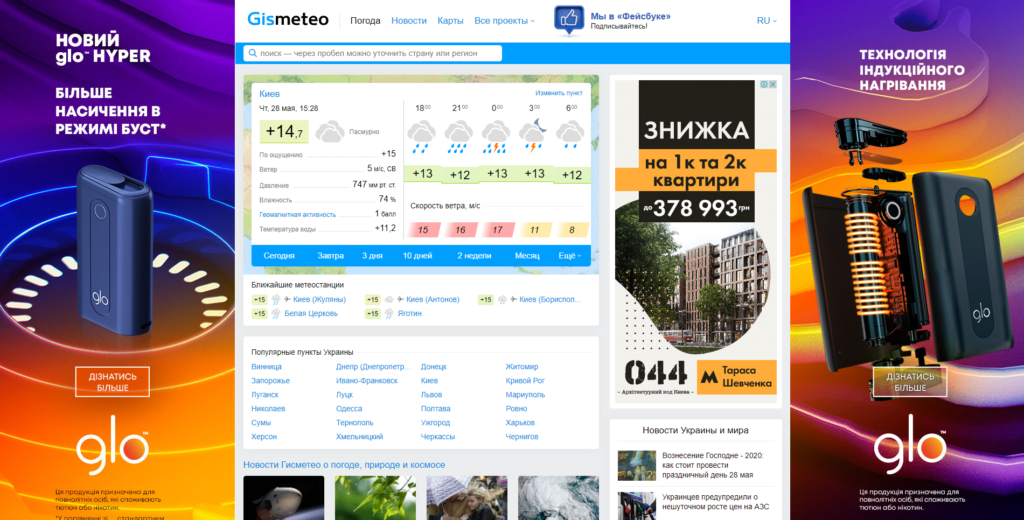This screenshot has width=1024, height=520.
Task: Click the wind speed 17 value
Action: pos(498,230)
